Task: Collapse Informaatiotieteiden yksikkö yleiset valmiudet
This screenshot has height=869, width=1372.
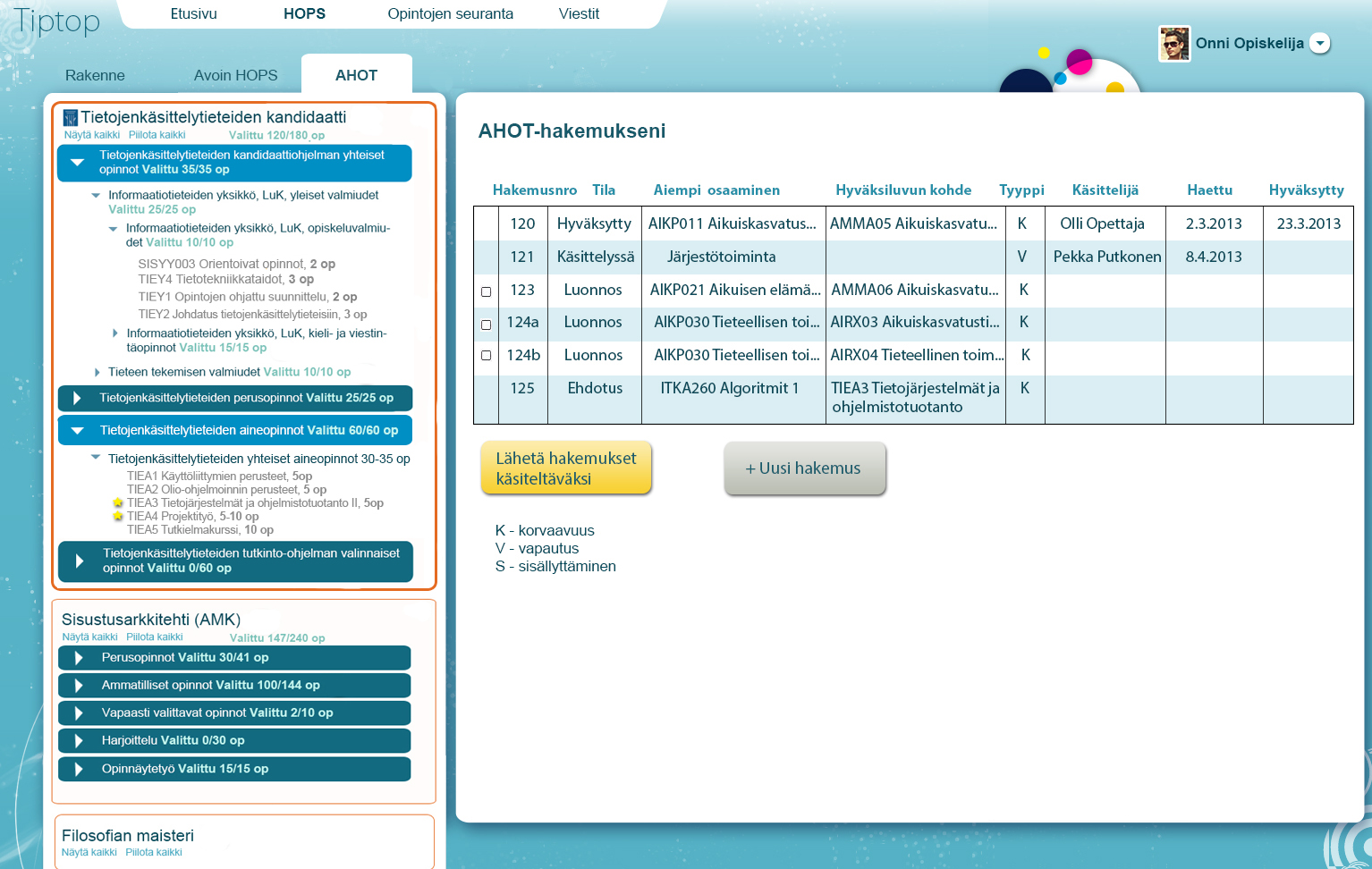Action: pyautogui.click(x=96, y=195)
